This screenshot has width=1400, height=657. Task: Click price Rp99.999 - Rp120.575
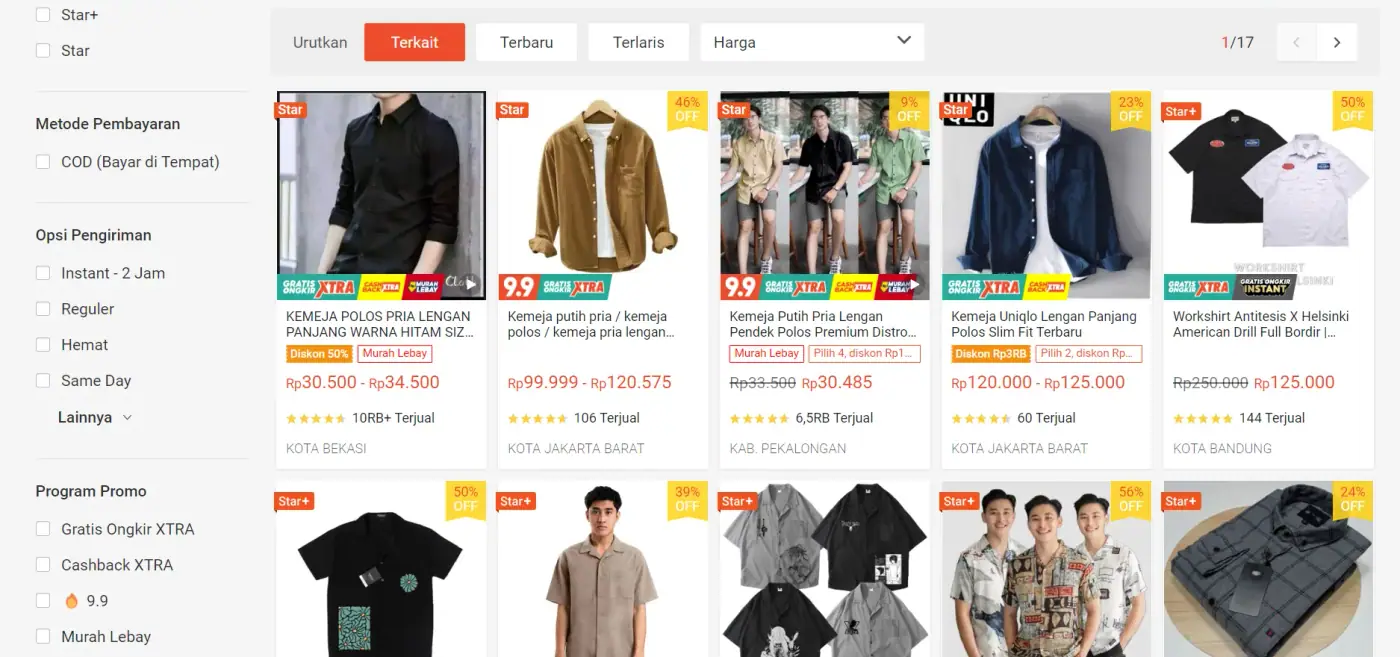coord(590,383)
